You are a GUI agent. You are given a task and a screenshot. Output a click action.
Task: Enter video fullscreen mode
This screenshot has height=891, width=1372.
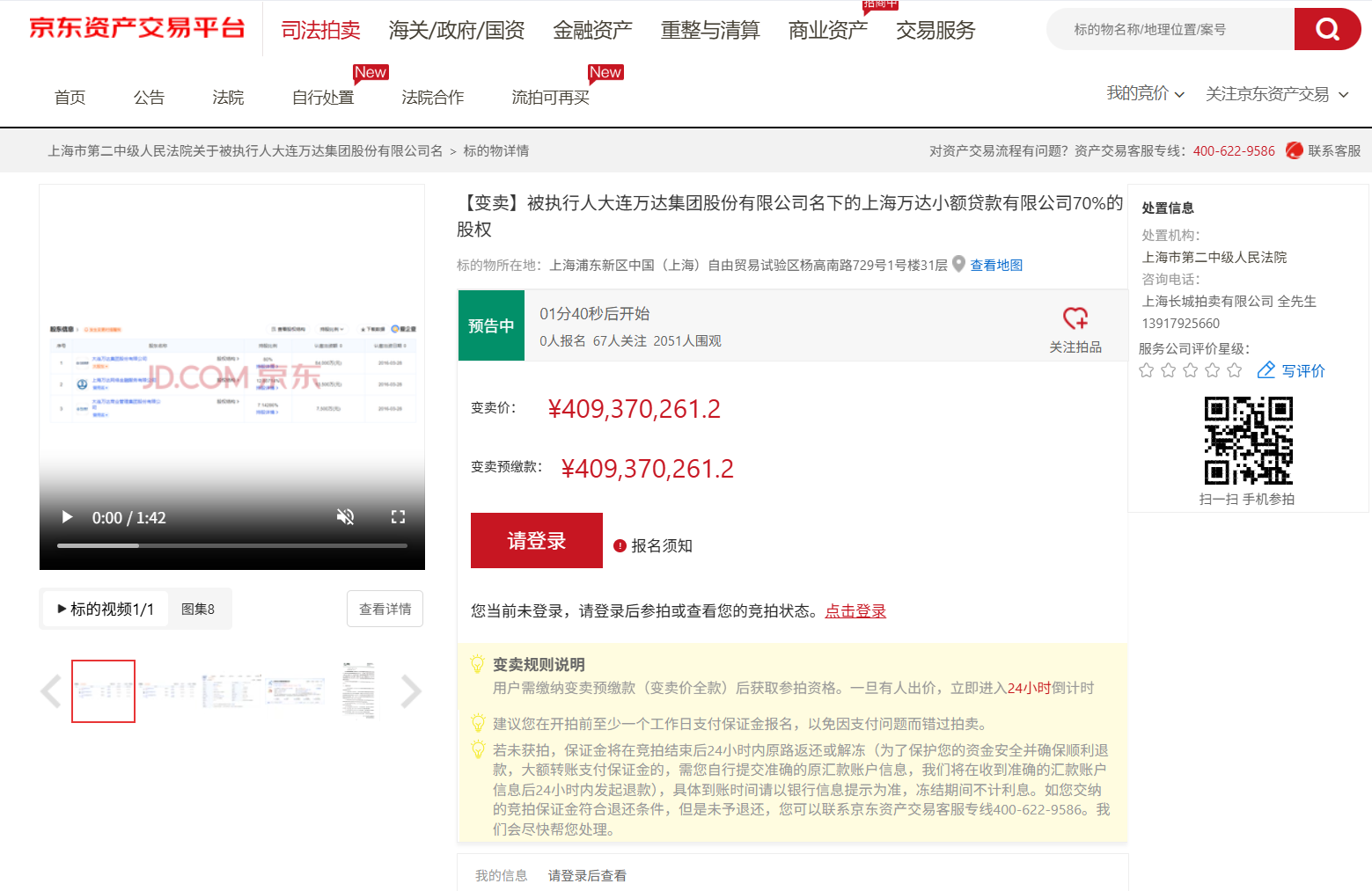pyautogui.click(x=398, y=517)
